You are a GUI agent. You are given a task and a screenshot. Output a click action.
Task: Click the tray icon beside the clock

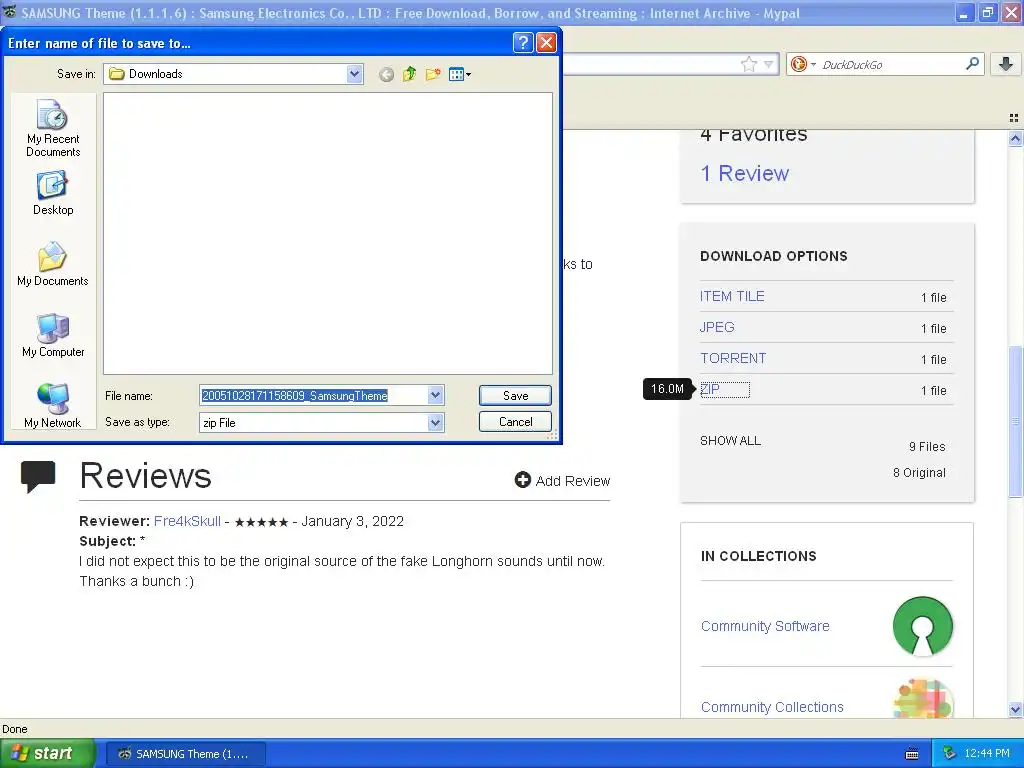click(950, 754)
